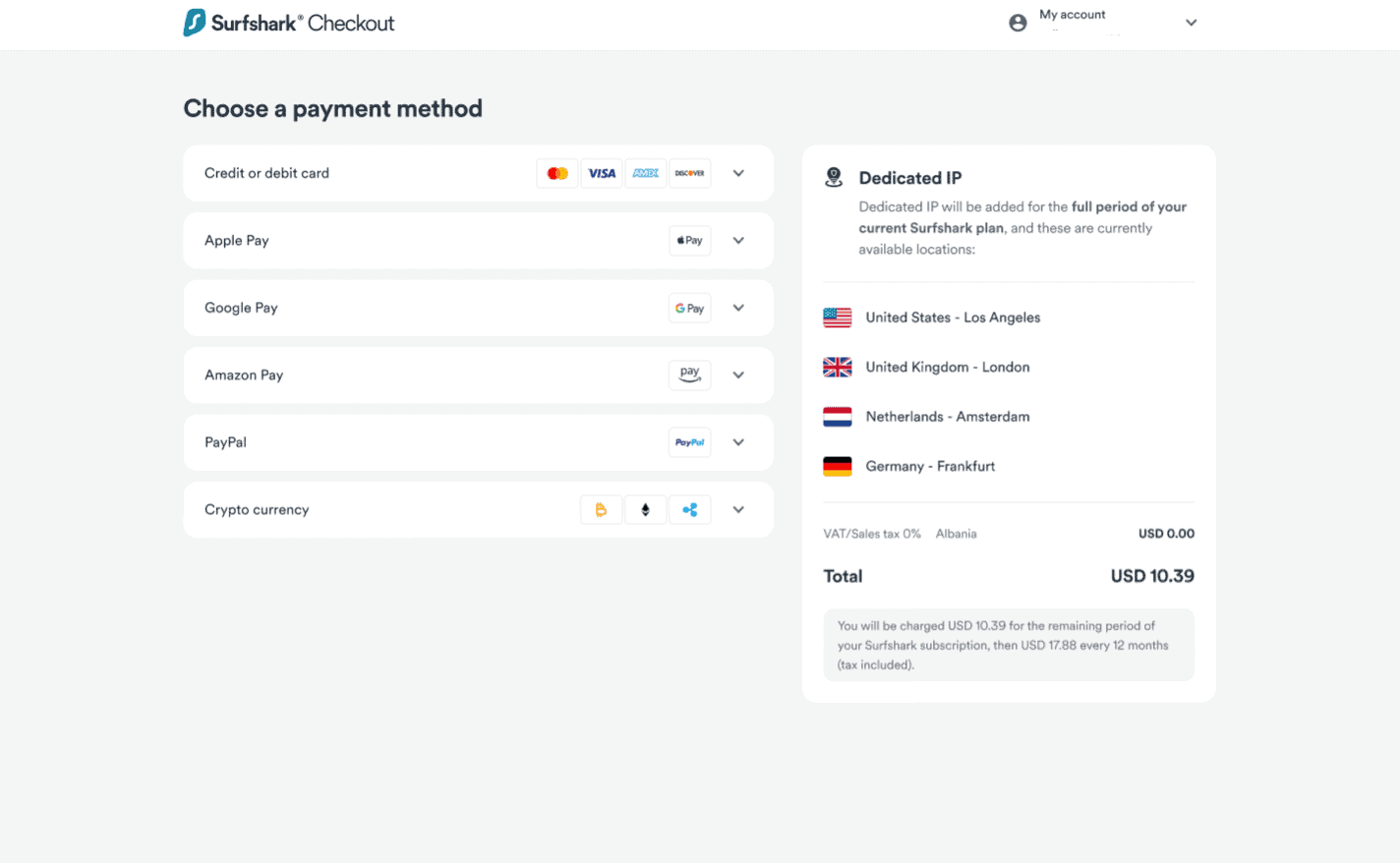1400x863 pixels.
Task: Click the Dedicated IP location pin icon
Action: click(x=834, y=177)
